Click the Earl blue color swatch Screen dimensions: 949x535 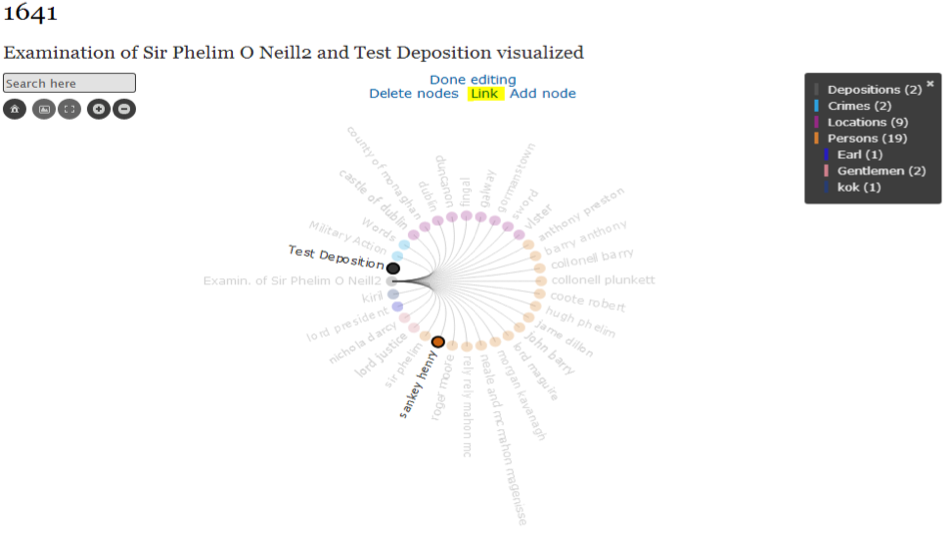click(x=826, y=155)
